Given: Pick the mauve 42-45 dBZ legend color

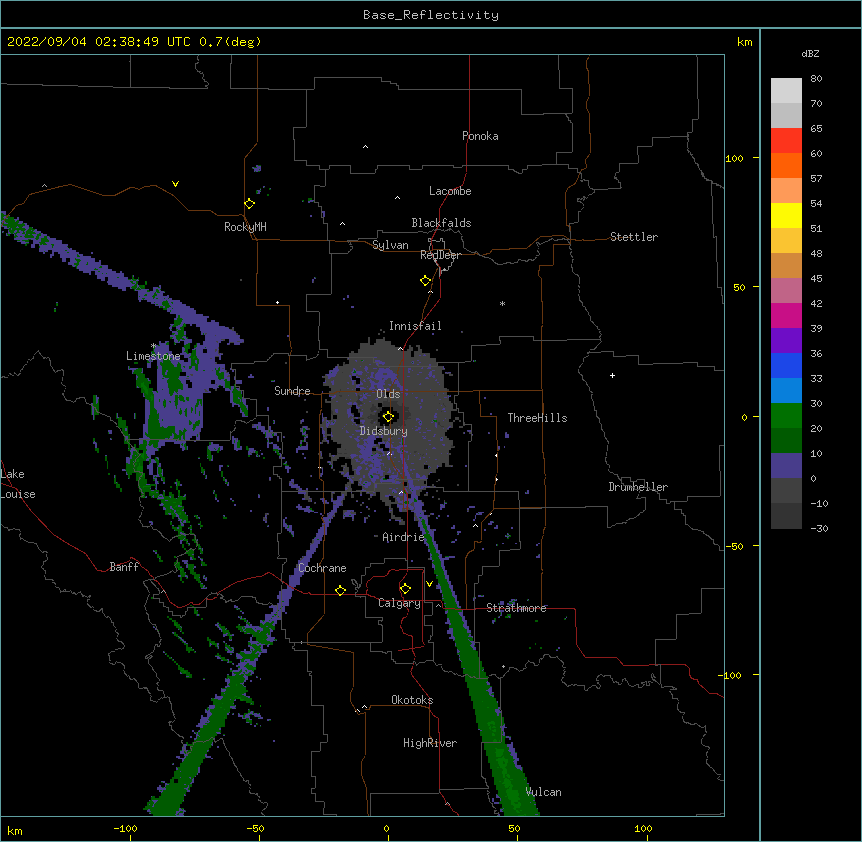Looking at the screenshot, I should (x=786, y=291).
